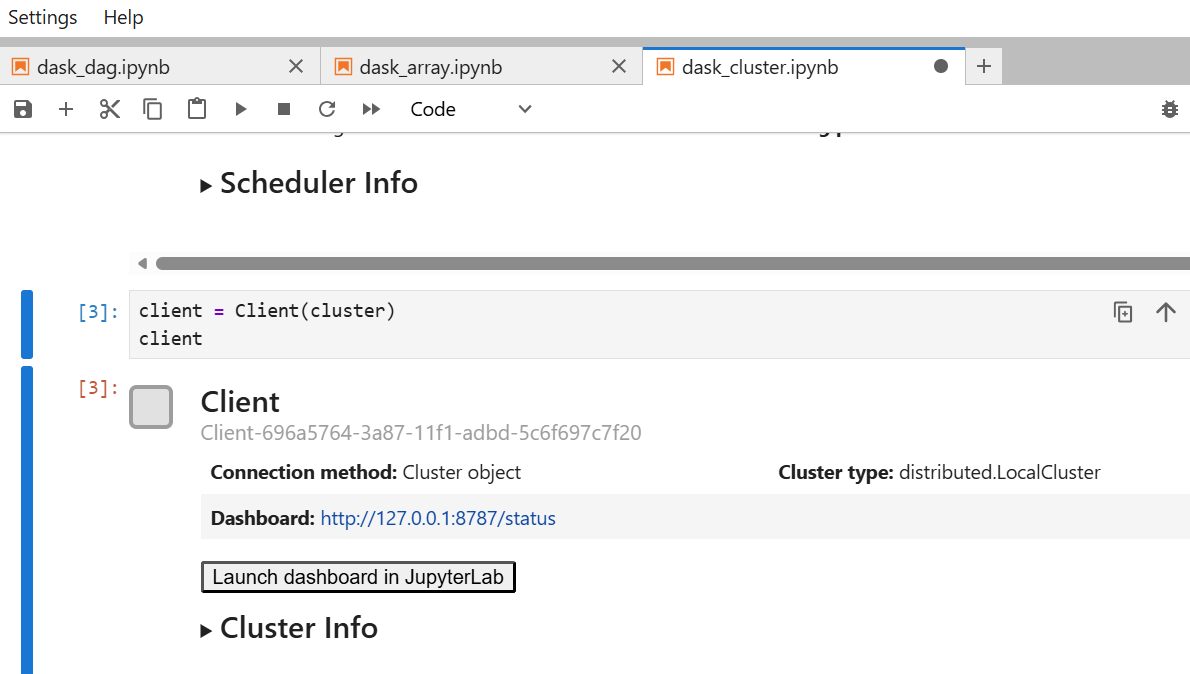Click the dask_array.ipynb notebook icon
The width and height of the screenshot is (1190, 674).
343,67
